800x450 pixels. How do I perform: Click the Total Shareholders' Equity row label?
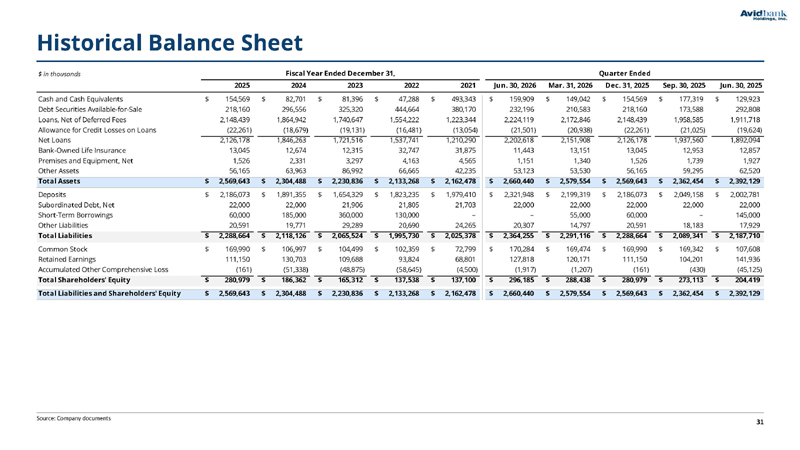click(84, 280)
